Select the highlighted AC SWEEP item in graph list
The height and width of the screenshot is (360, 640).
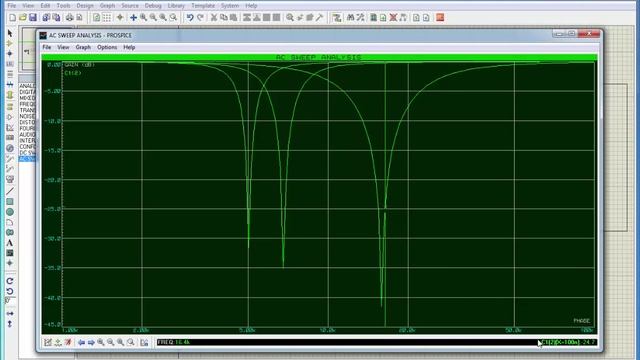click(27, 159)
